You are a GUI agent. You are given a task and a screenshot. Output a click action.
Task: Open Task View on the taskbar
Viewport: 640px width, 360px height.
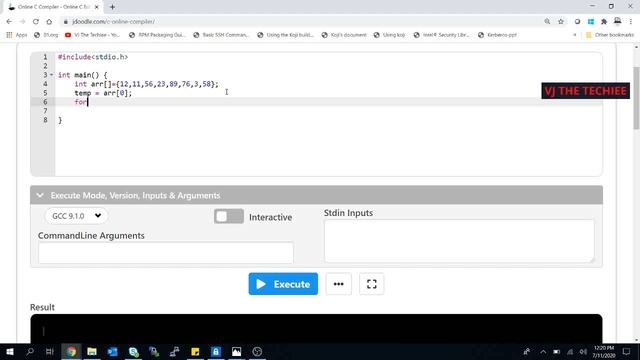(x=50, y=351)
